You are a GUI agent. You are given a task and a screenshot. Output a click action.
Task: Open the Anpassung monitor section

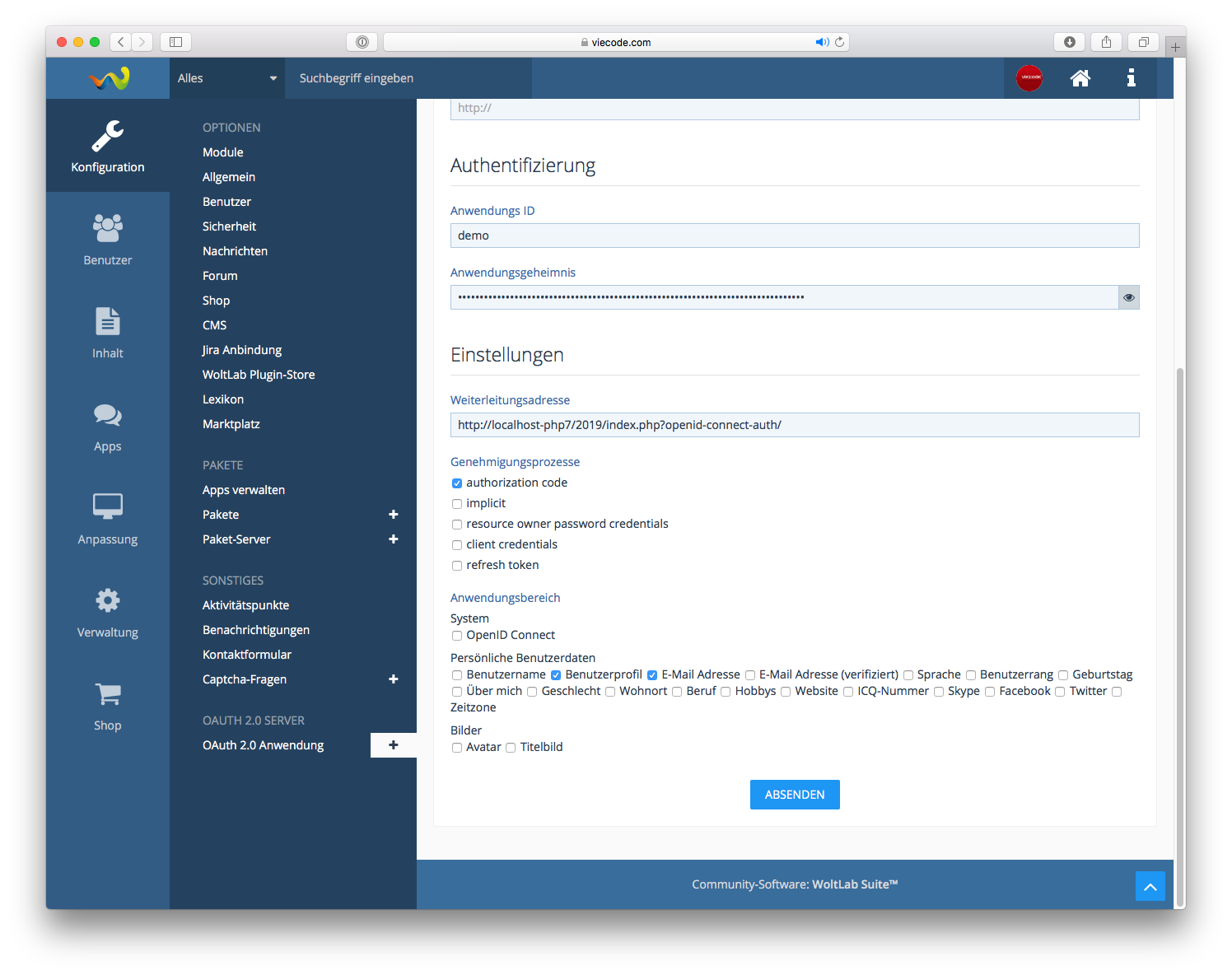(108, 519)
